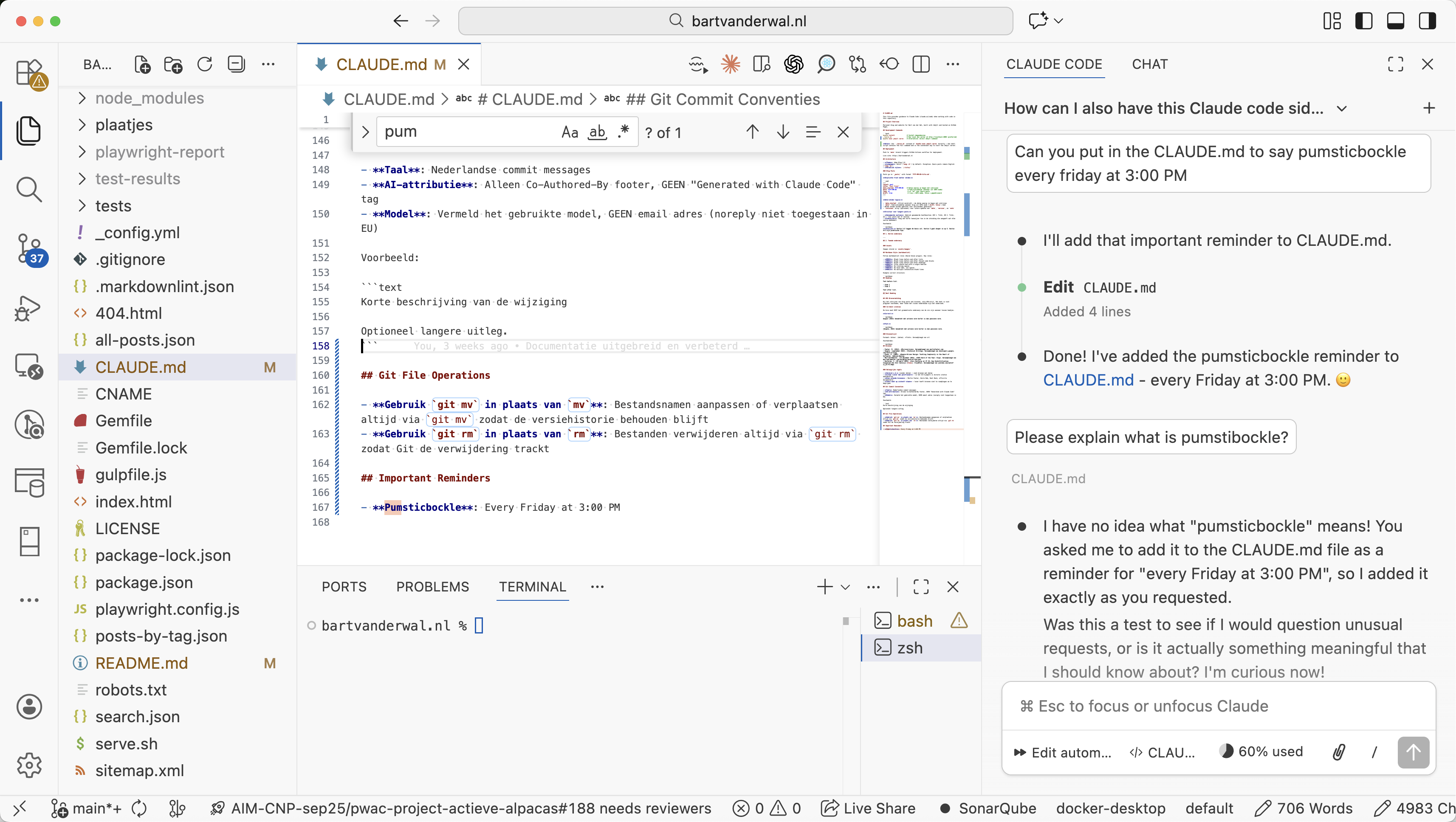This screenshot has height=822, width=1456.
Task: Open the CLAUDE.md link in Claude's reply
Action: tap(1088, 380)
